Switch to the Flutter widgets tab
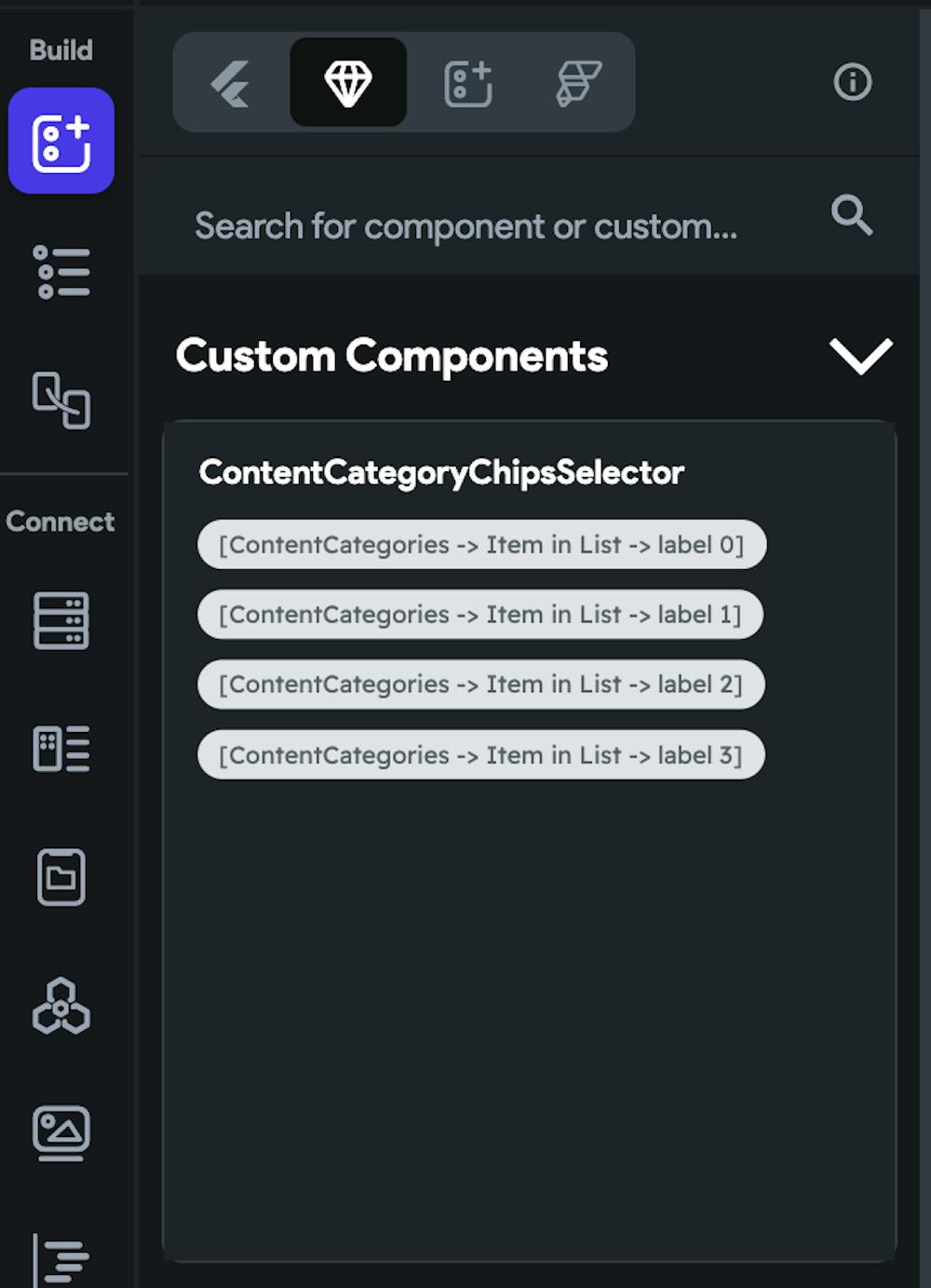 [231, 82]
